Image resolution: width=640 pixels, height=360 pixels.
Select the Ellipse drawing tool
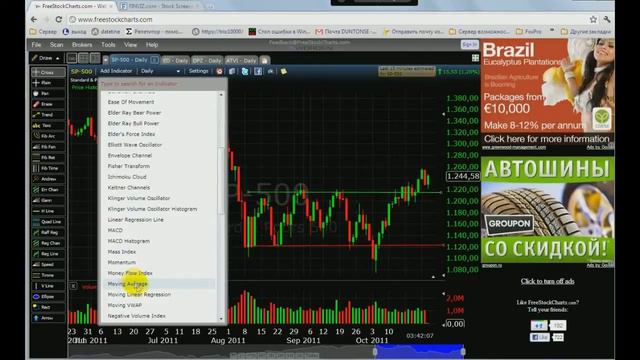click(x=48, y=297)
